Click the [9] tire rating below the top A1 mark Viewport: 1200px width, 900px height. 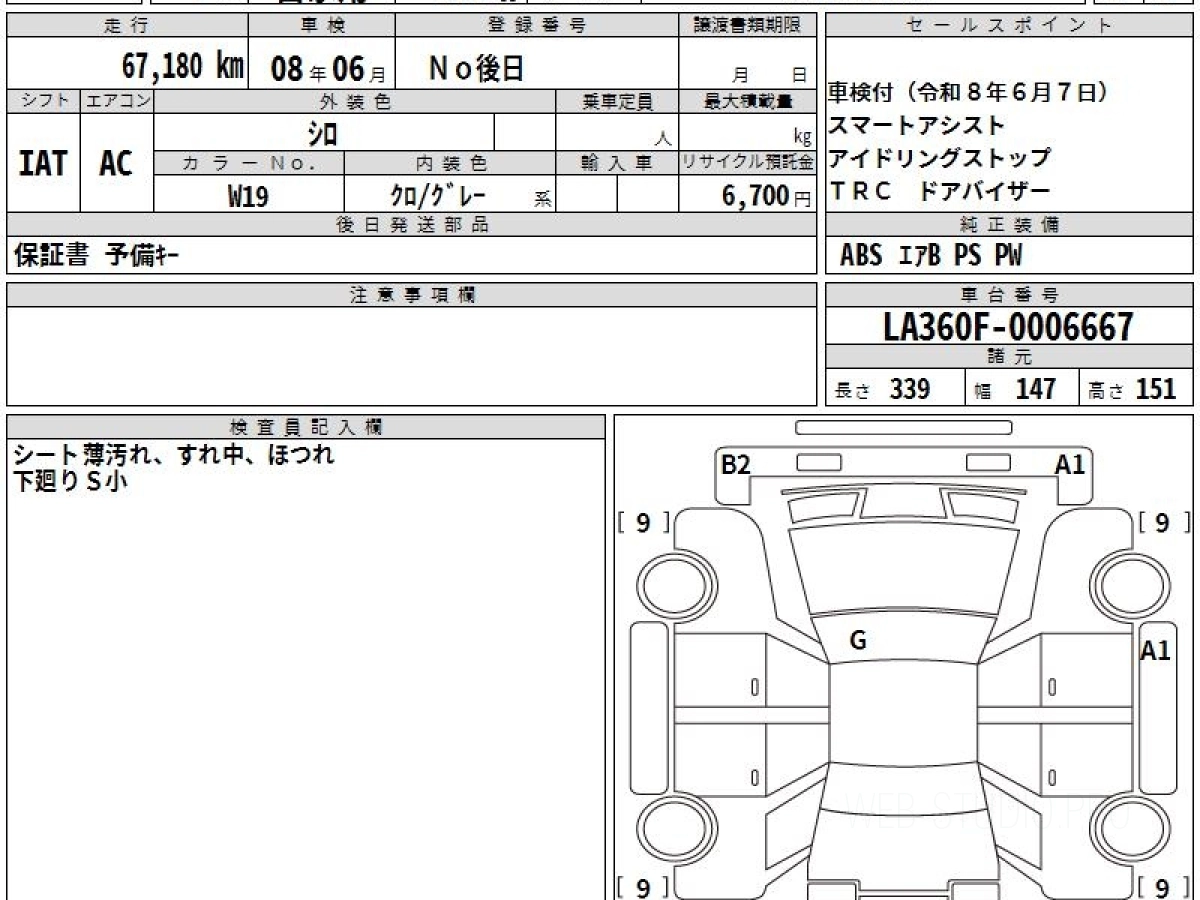(x=1163, y=522)
